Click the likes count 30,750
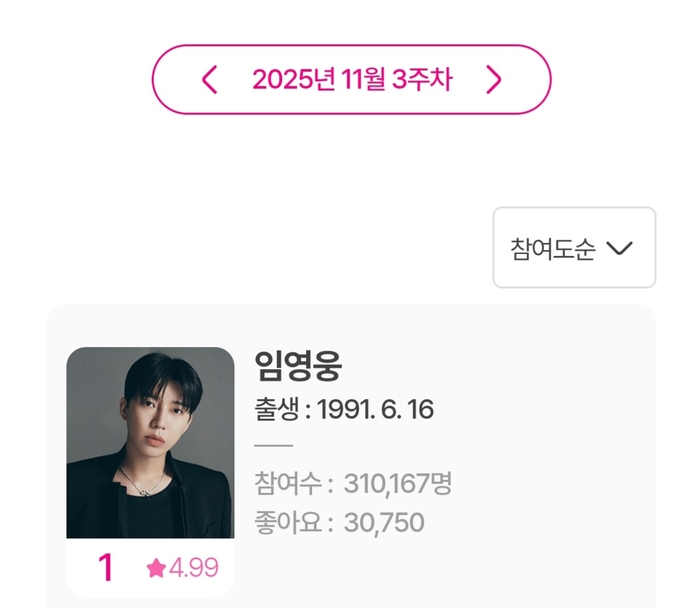Viewport: 700px width, 608px height. (384, 522)
